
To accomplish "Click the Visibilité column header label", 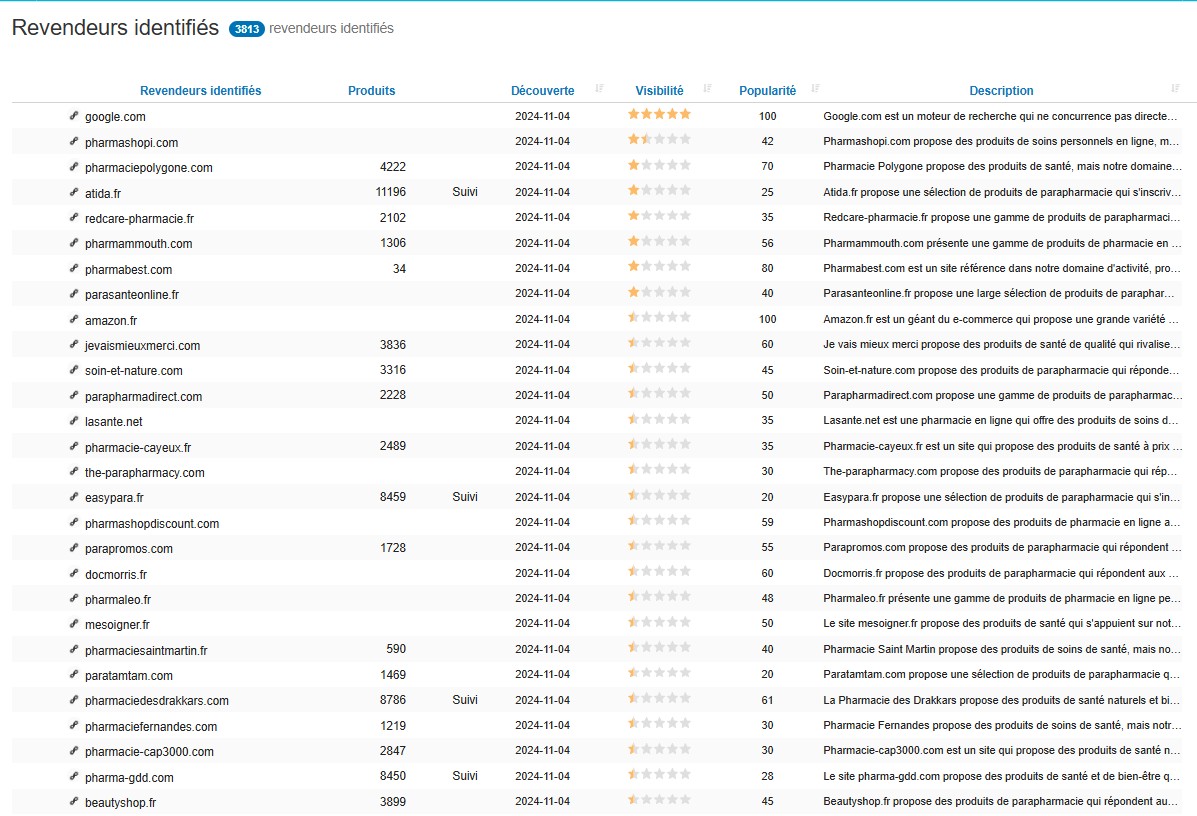I will coord(660,90).
